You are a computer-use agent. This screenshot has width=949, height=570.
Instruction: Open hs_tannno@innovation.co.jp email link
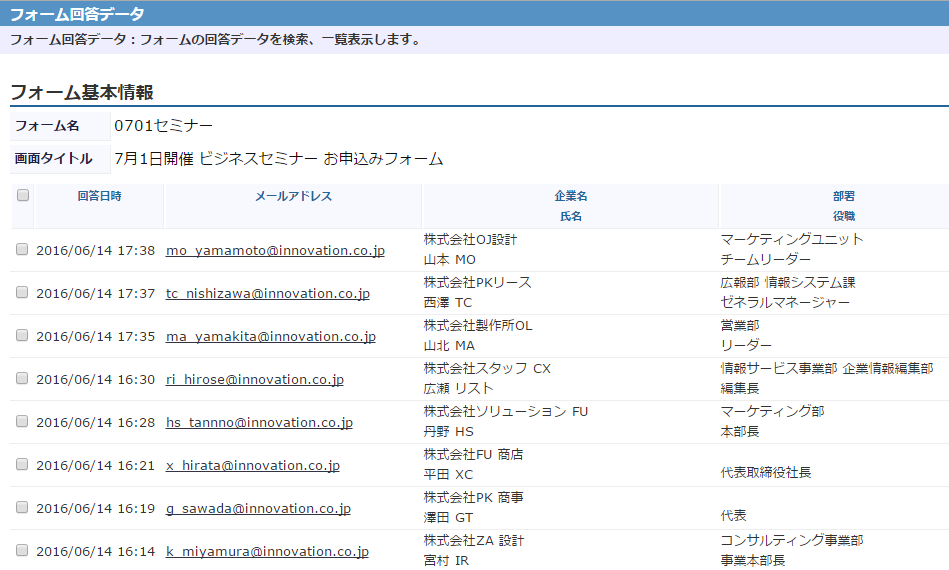[259, 422]
